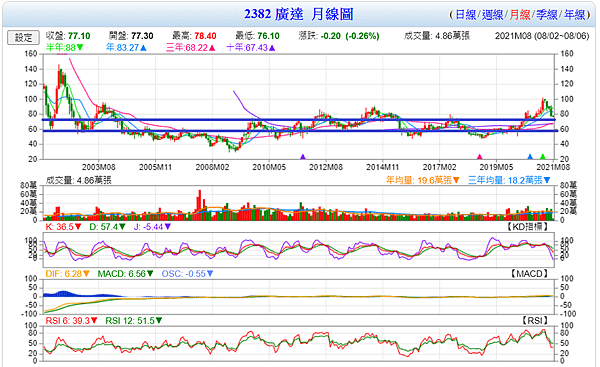Click the blue triangle marker on time axis

pyautogui.click(x=530, y=157)
